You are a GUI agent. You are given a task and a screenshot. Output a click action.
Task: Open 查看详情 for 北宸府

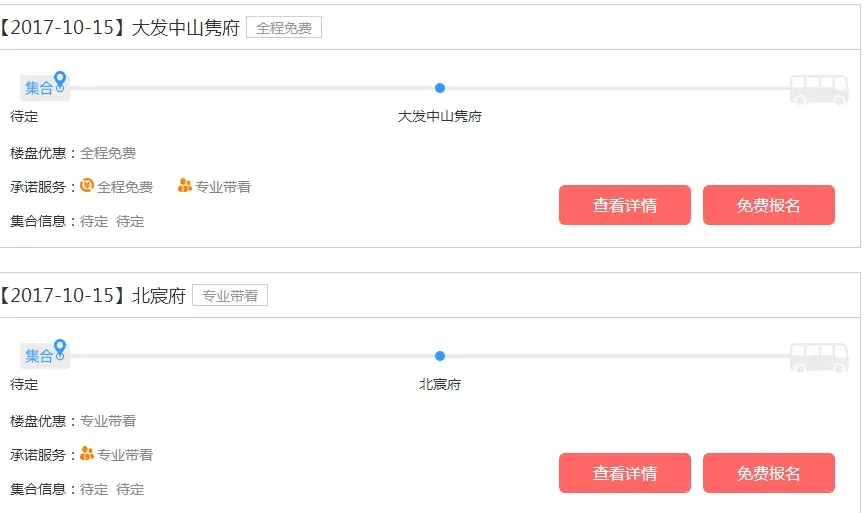624,473
